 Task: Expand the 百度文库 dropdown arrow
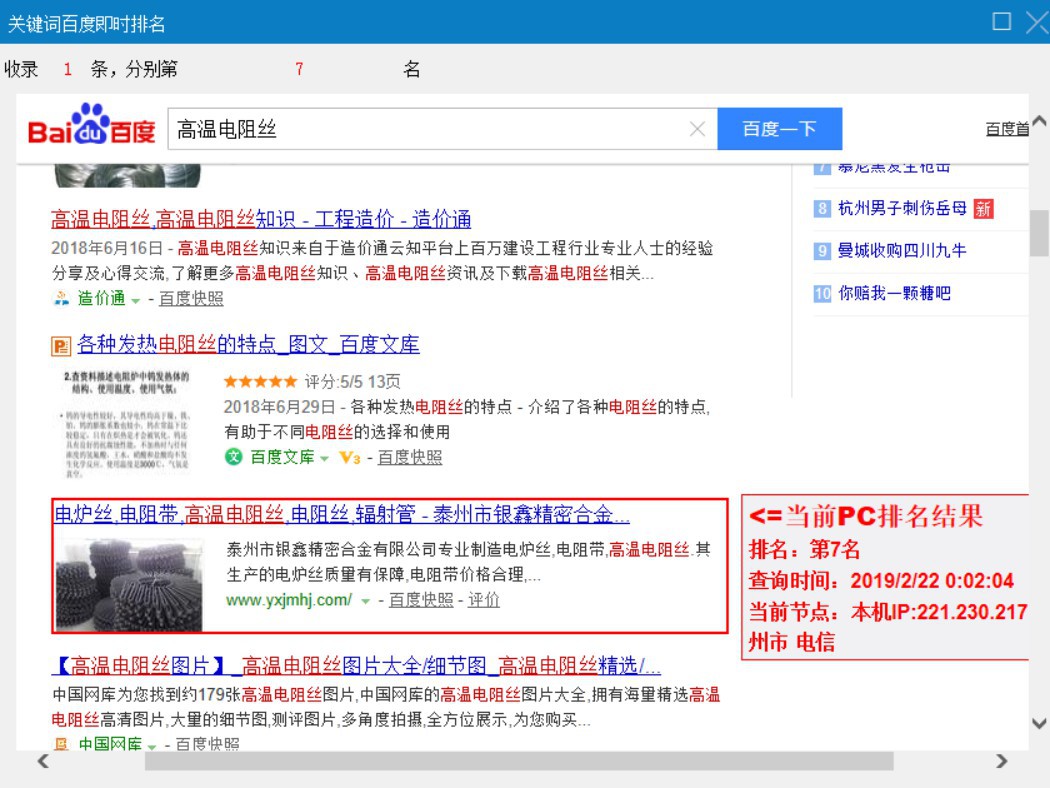pyautogui.click(x=324, y=459)
